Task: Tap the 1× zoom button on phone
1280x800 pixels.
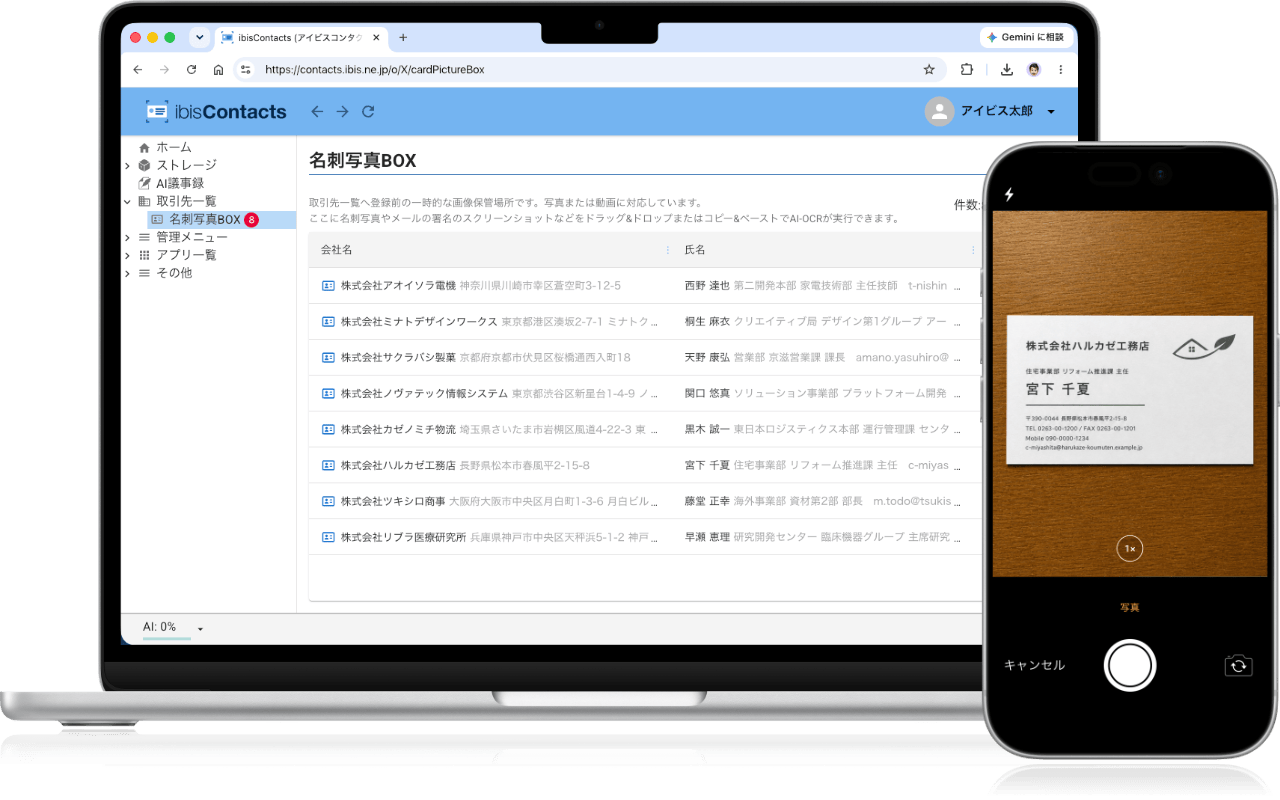Action: [x=1129, y=548]
